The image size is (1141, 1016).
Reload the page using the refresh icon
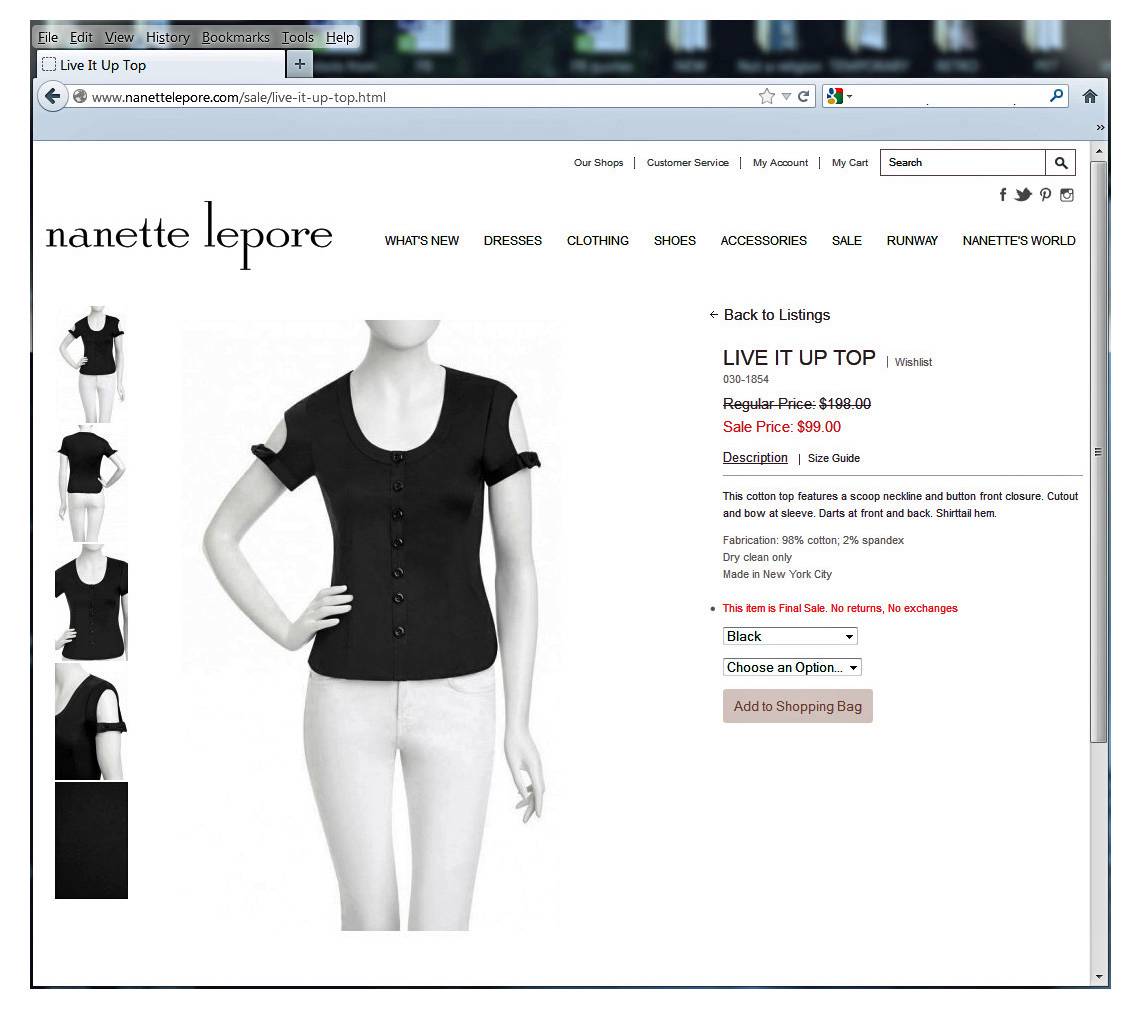803,97
